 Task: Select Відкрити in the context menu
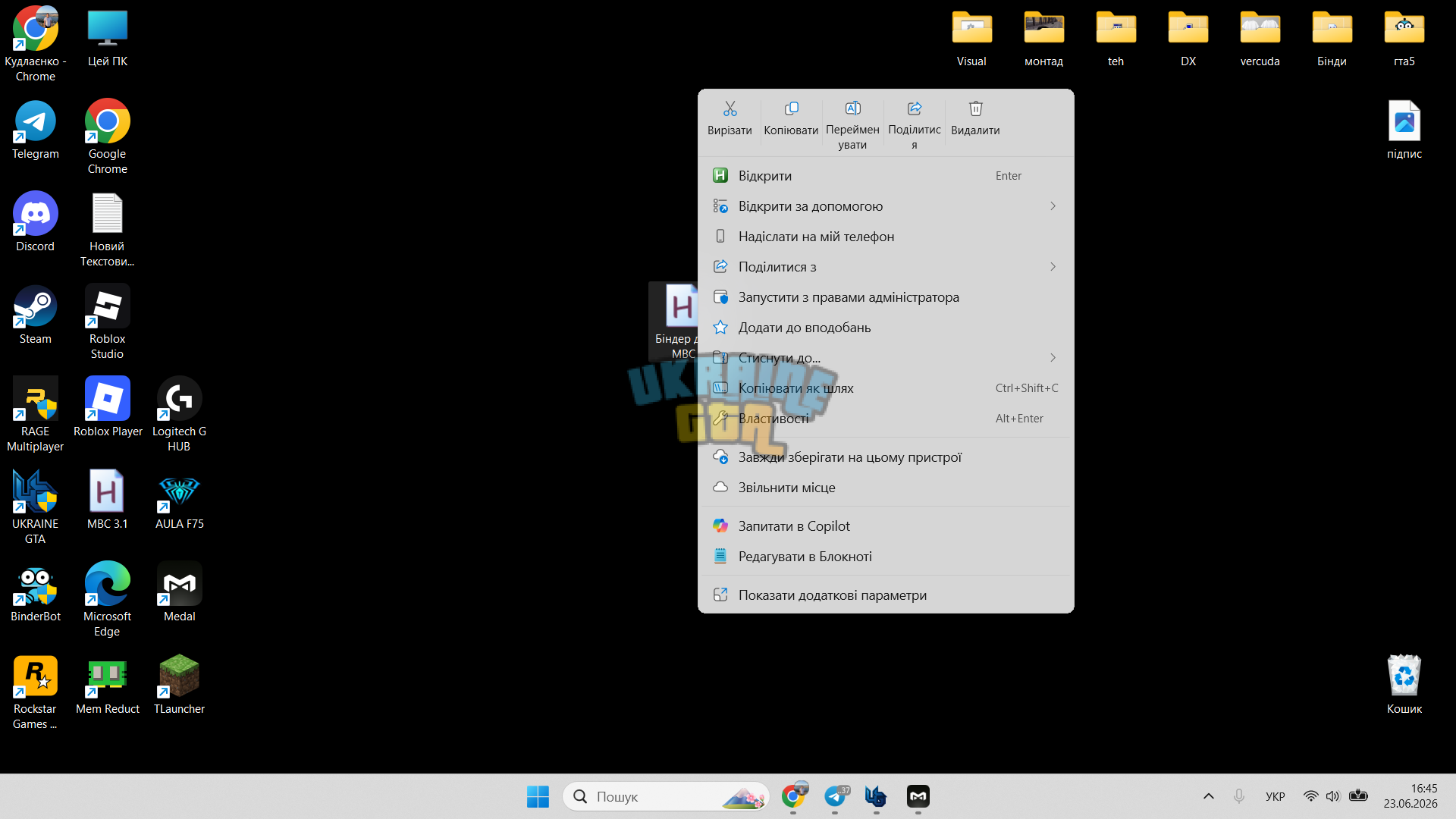886,176
